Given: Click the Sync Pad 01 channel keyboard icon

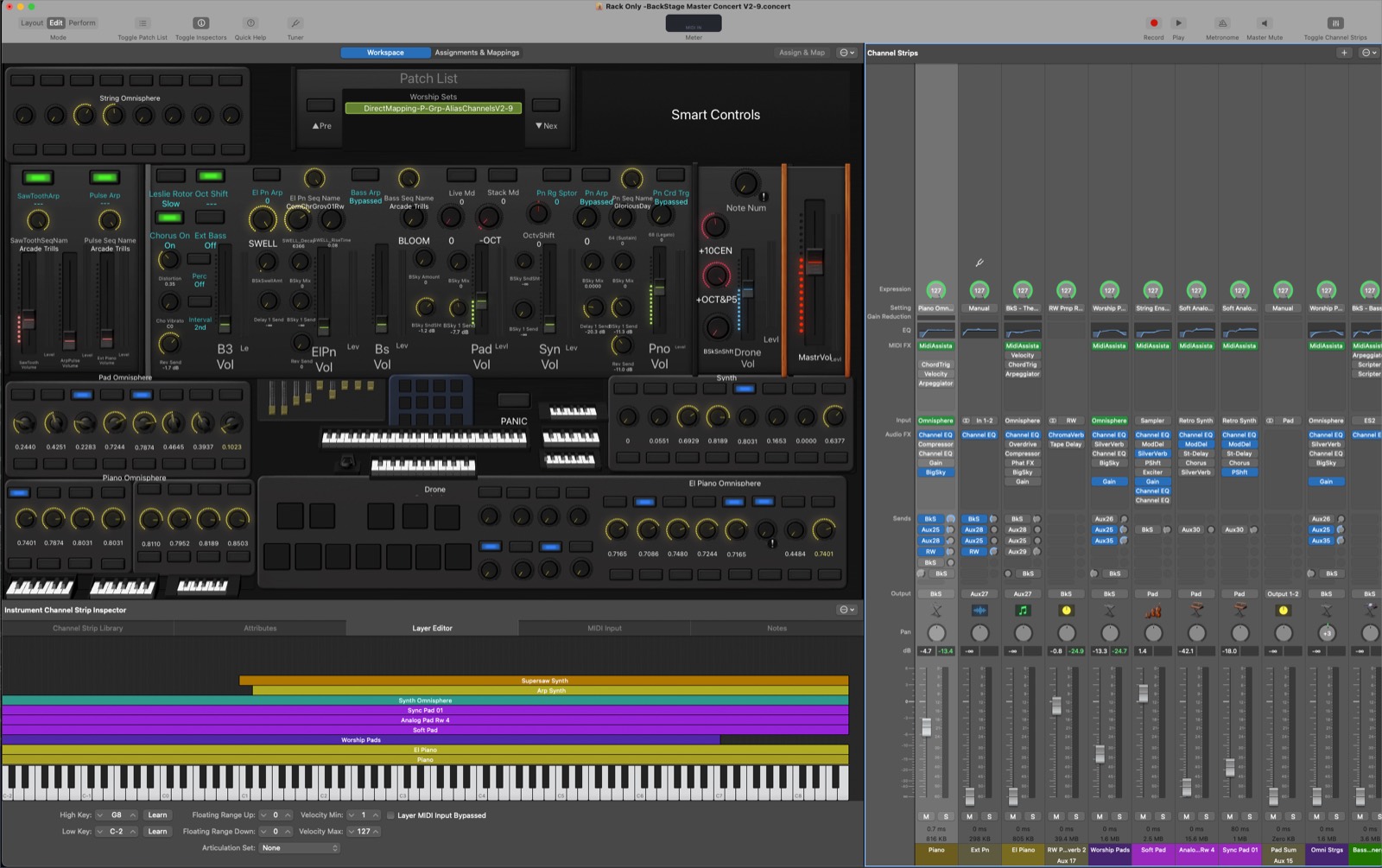Looking at the screenshot, I should (1239, 611).
